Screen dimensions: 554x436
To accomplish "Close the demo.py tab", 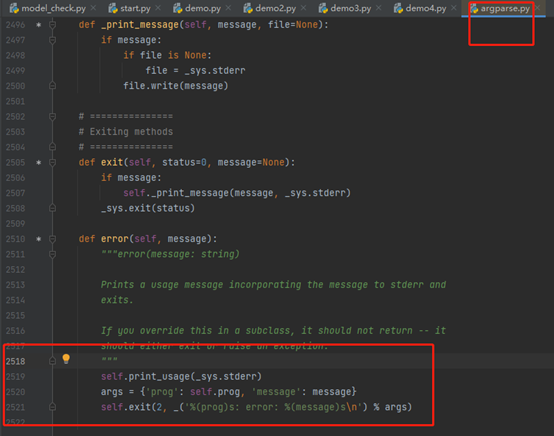I will click(x=229, y=8).
